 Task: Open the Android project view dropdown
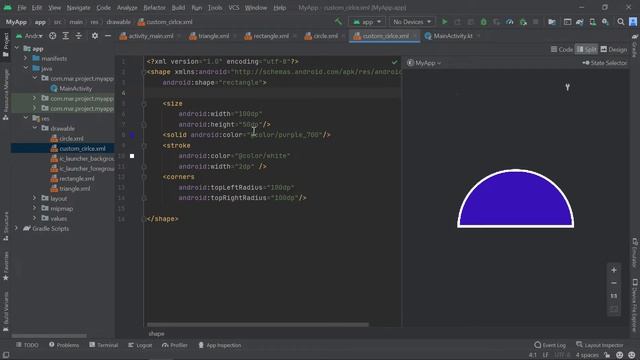point(29,36)
